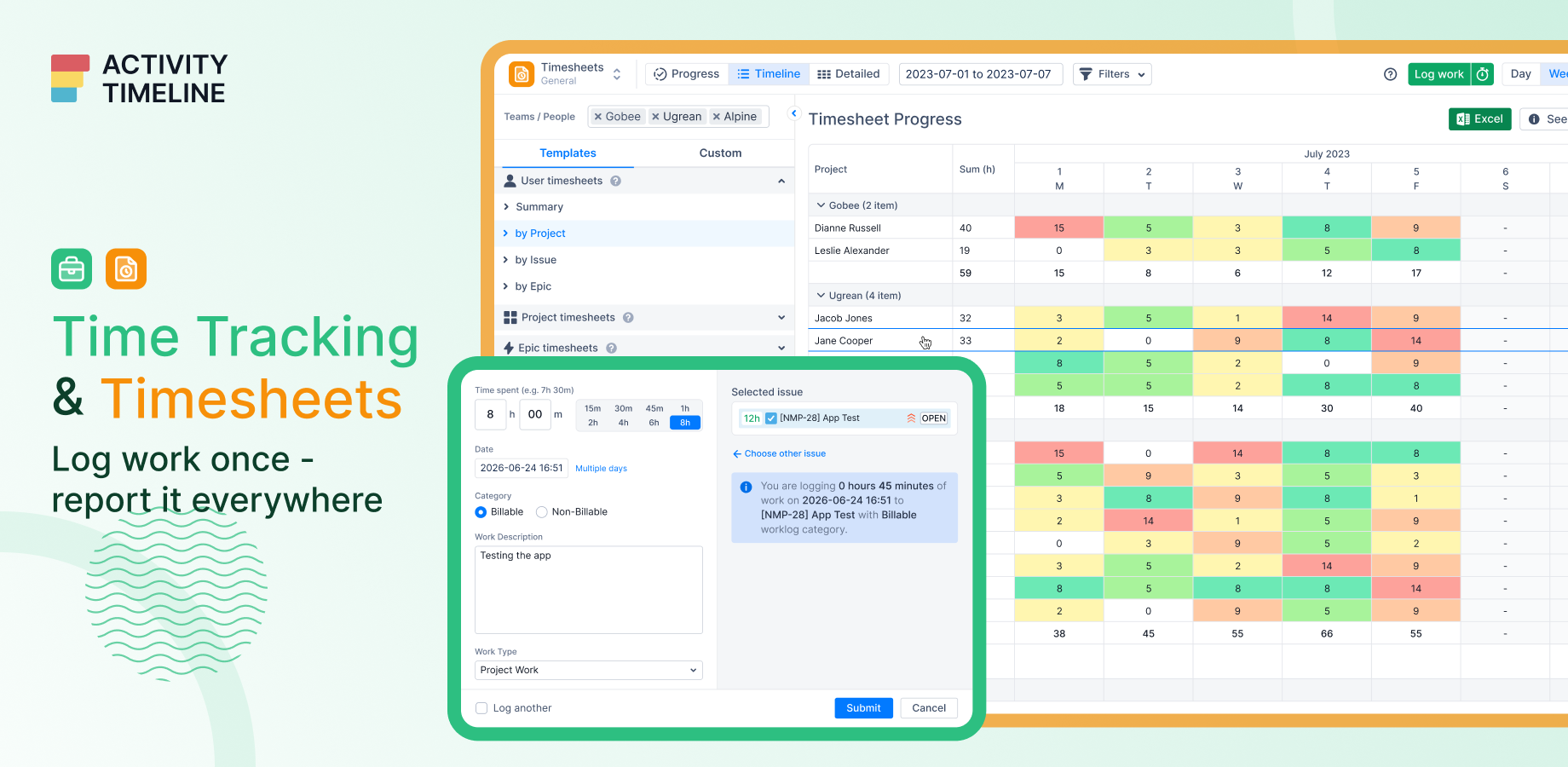
Task: Choose the 1h quick time preset
Action: pyautogui.click(x=685, y=409)
